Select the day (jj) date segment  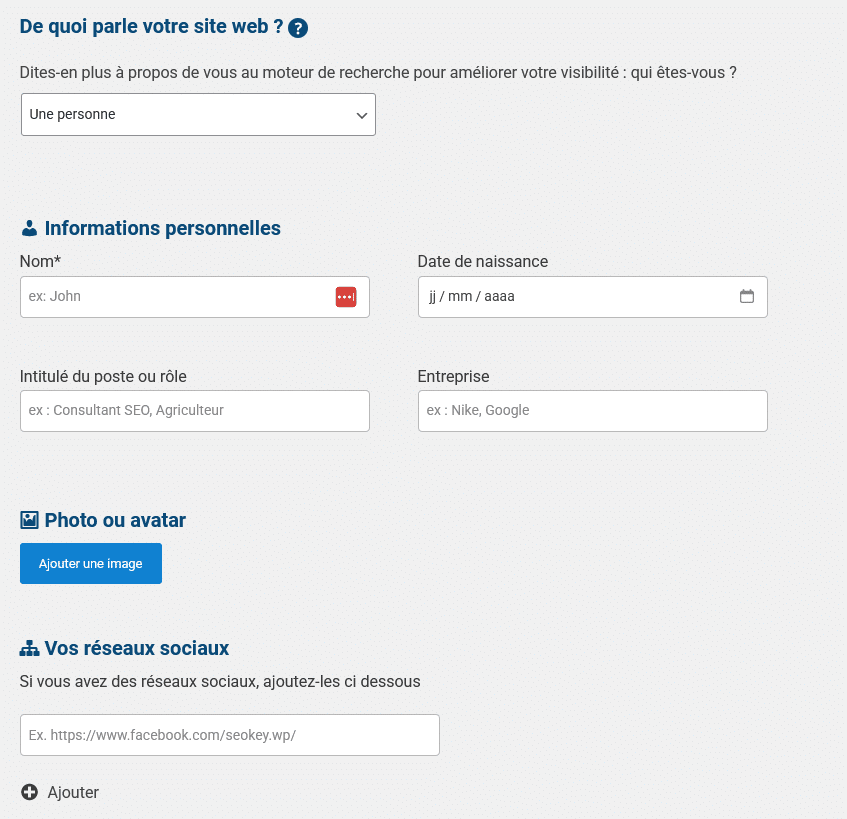coord(433,297)
